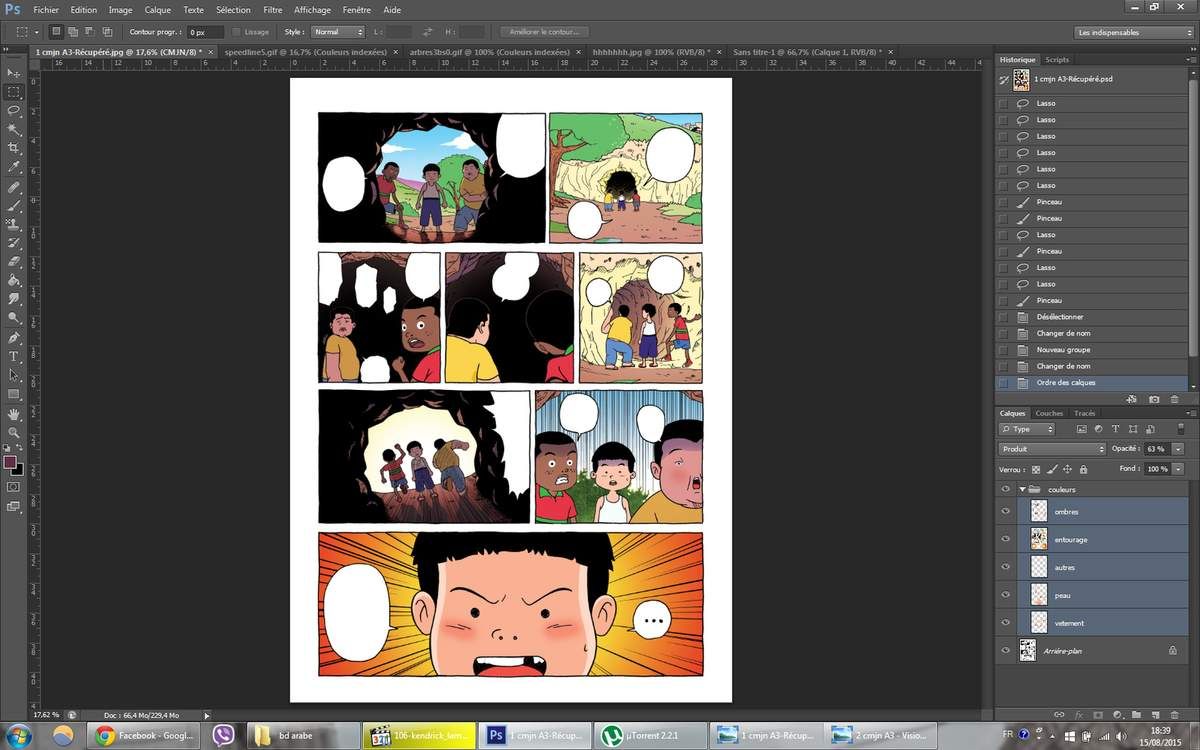Select the Move tool

pos(14,73)
